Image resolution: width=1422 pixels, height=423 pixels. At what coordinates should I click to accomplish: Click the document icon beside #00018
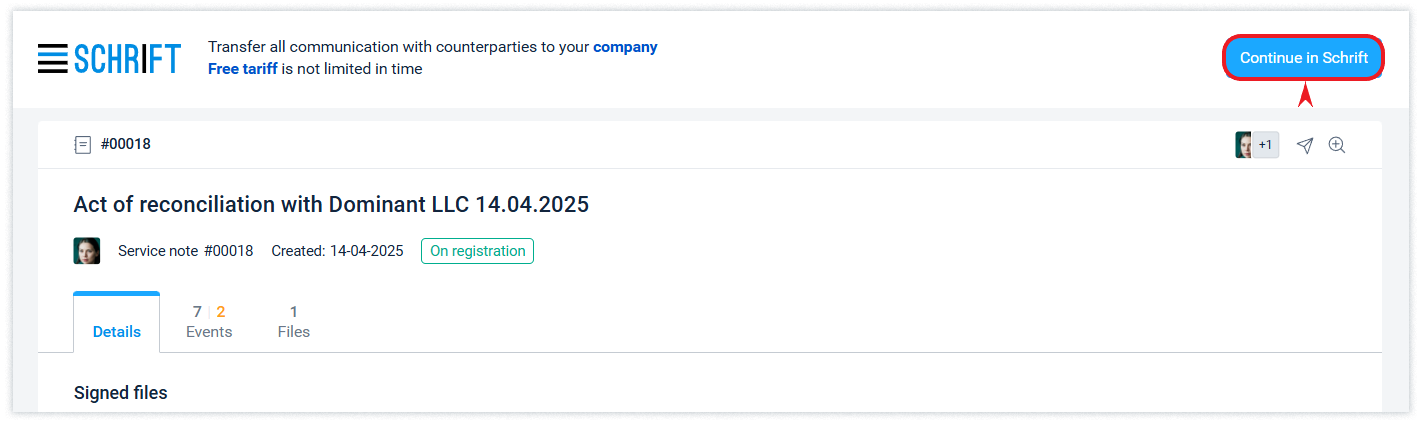[82, 145]
